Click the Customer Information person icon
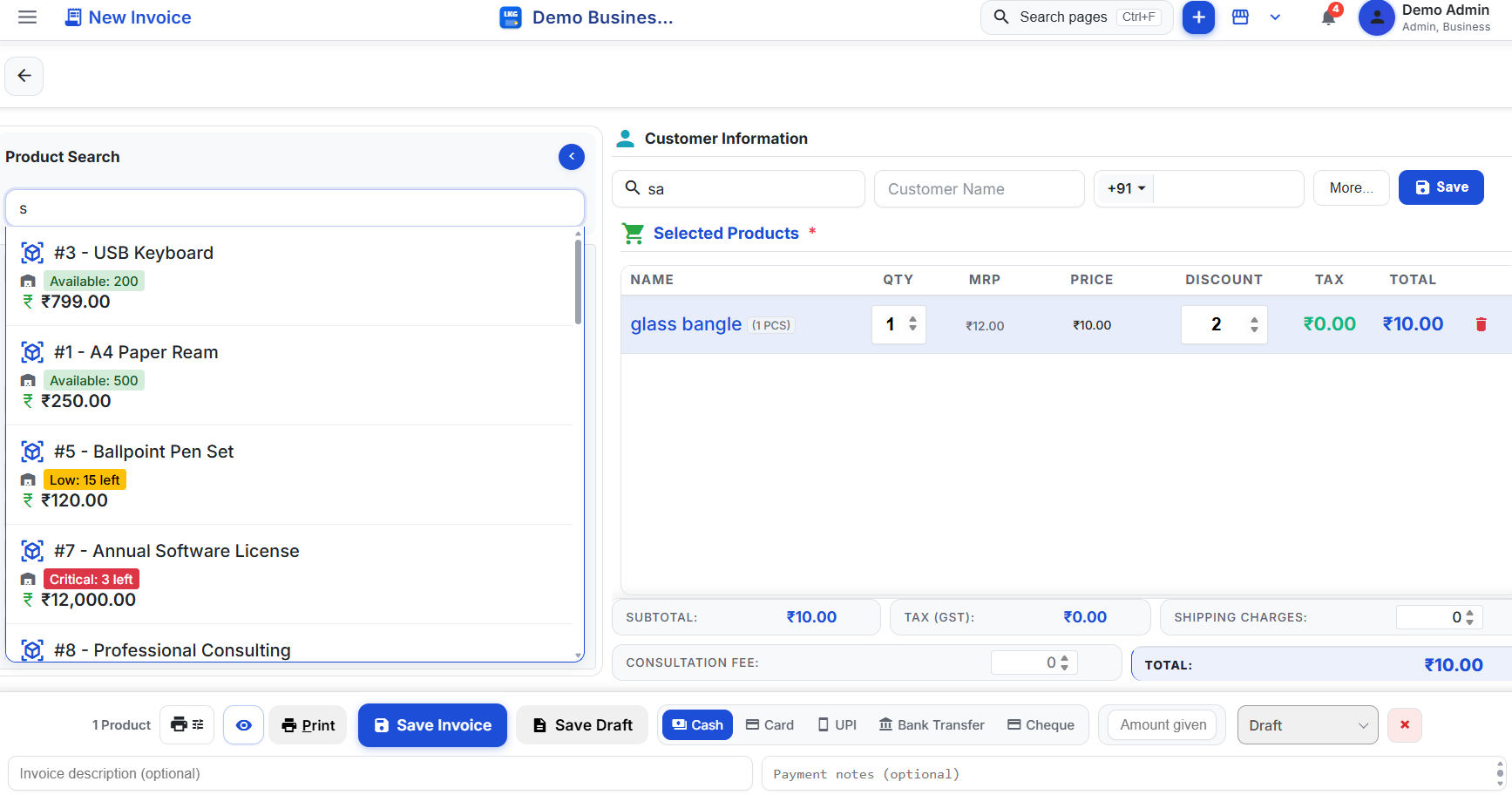Viewport: 1512px width, 795px height. pos(626,139)
